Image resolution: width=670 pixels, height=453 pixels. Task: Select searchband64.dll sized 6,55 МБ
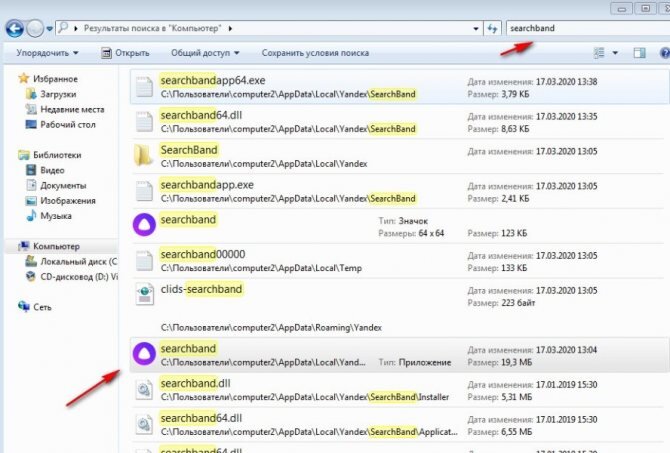tap(400, 425)
